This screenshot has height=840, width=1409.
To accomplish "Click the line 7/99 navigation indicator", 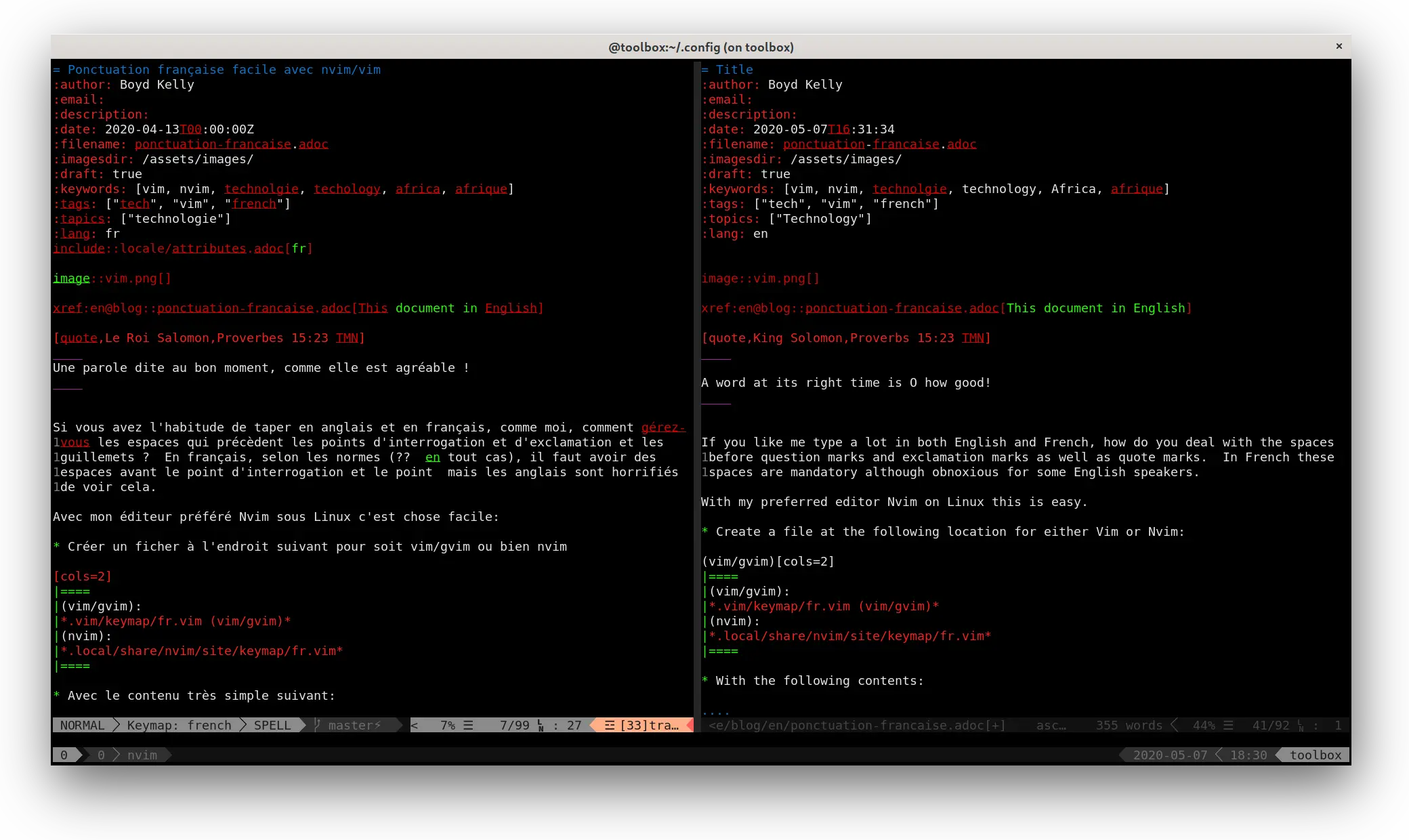I will 511,725.
